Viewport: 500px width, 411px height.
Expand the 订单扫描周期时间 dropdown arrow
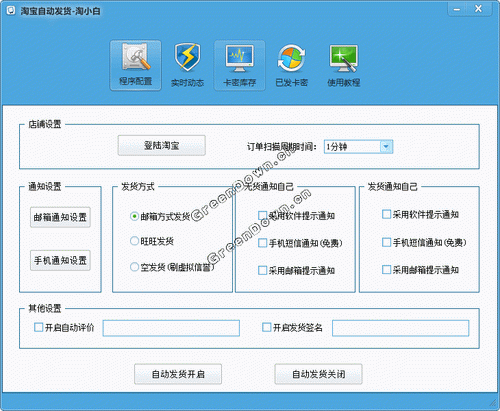click(x=386, y=147)
